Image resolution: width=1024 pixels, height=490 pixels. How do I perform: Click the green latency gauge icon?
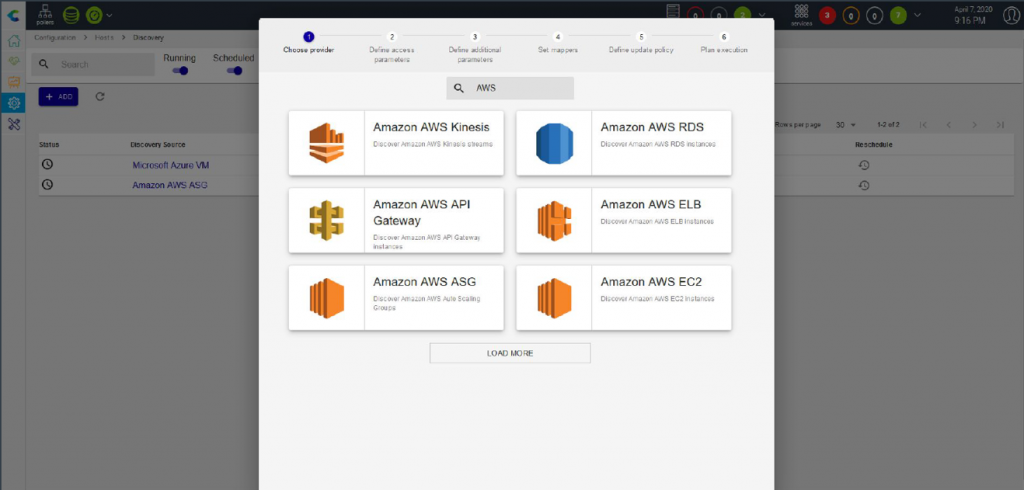[x=93, y=14]
